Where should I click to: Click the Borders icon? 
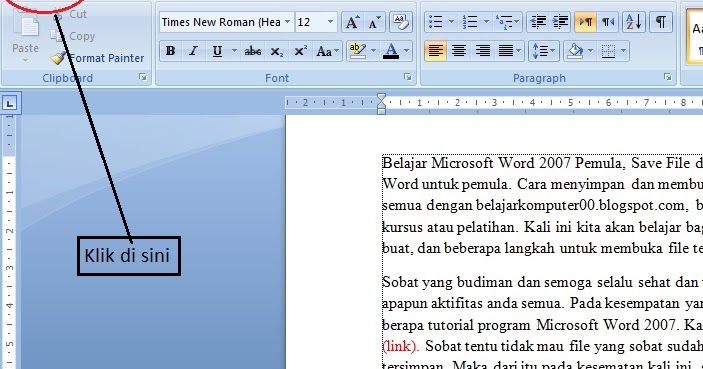608,51
